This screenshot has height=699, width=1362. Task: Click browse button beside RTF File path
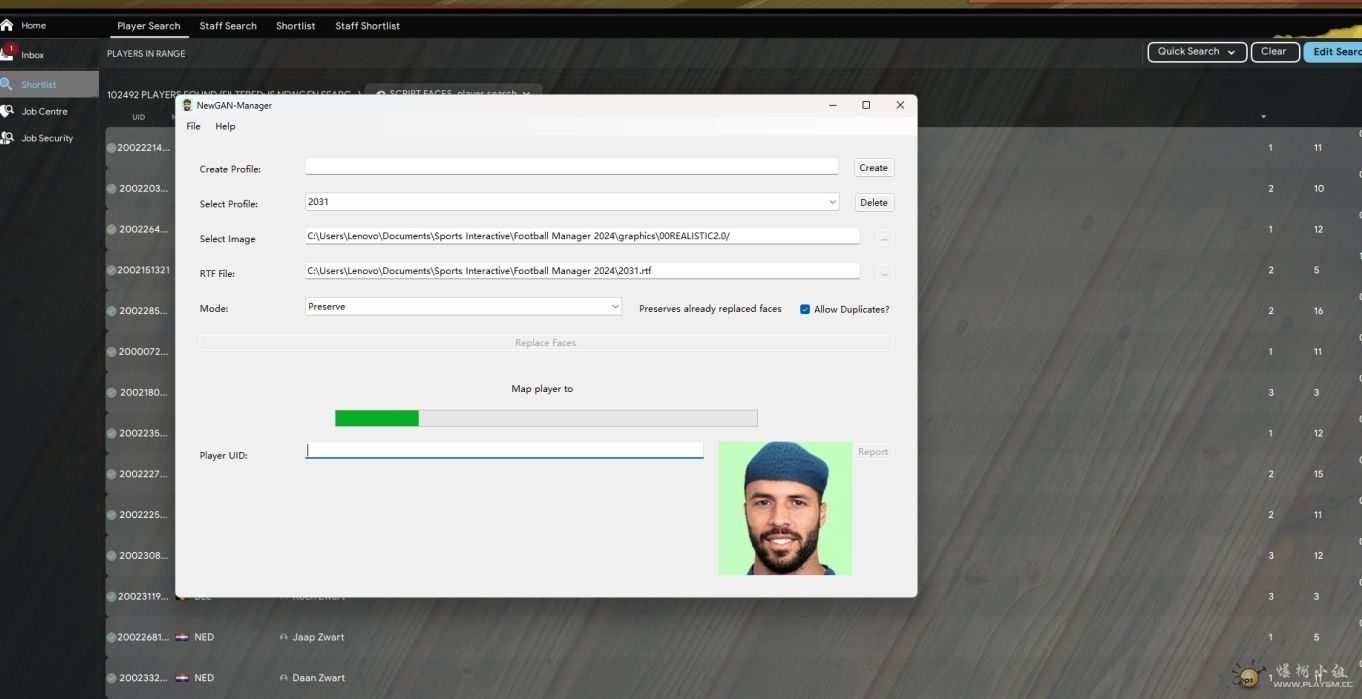coord(884,273)
